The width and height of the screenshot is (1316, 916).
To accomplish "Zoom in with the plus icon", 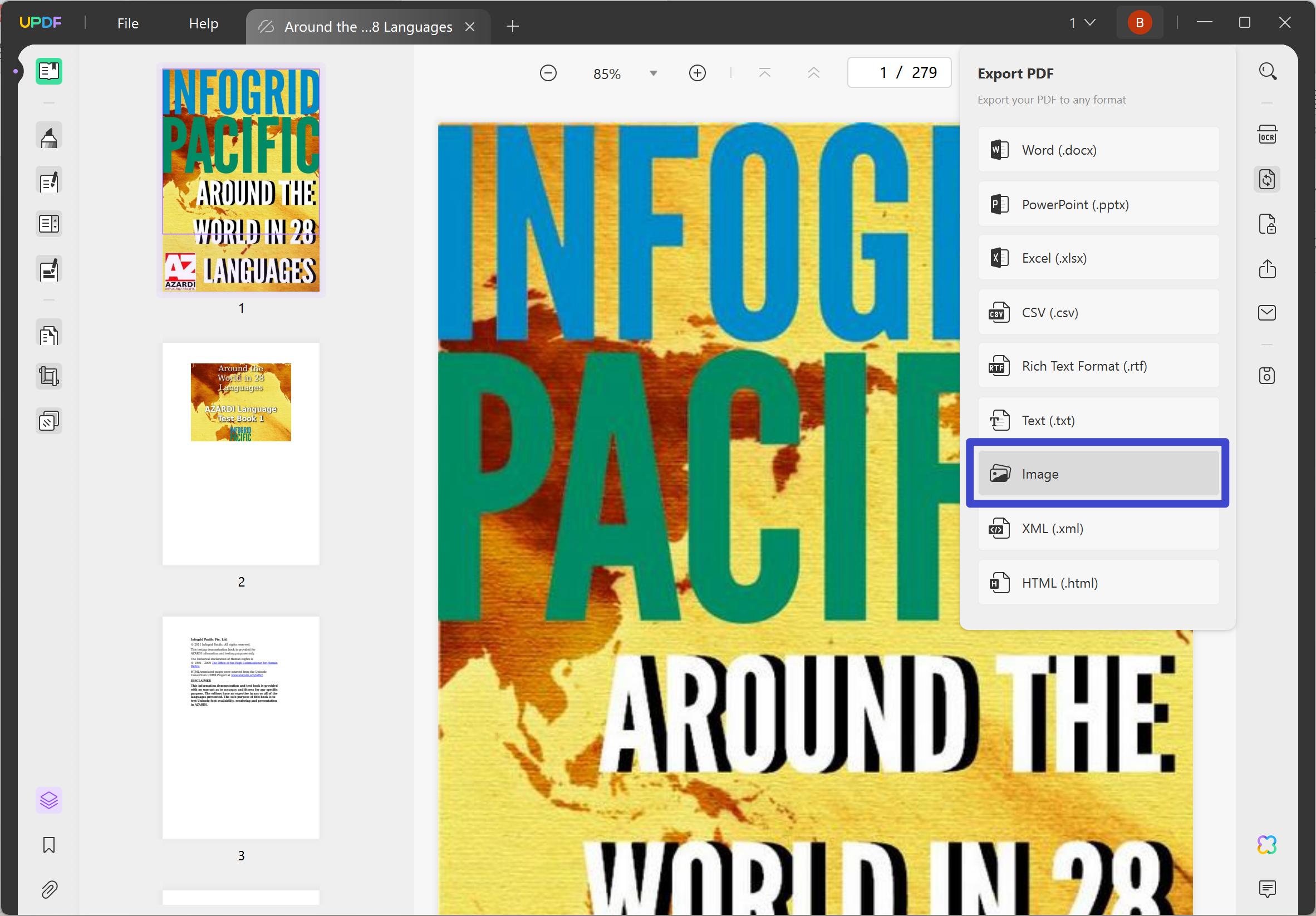I will (697, 73).
